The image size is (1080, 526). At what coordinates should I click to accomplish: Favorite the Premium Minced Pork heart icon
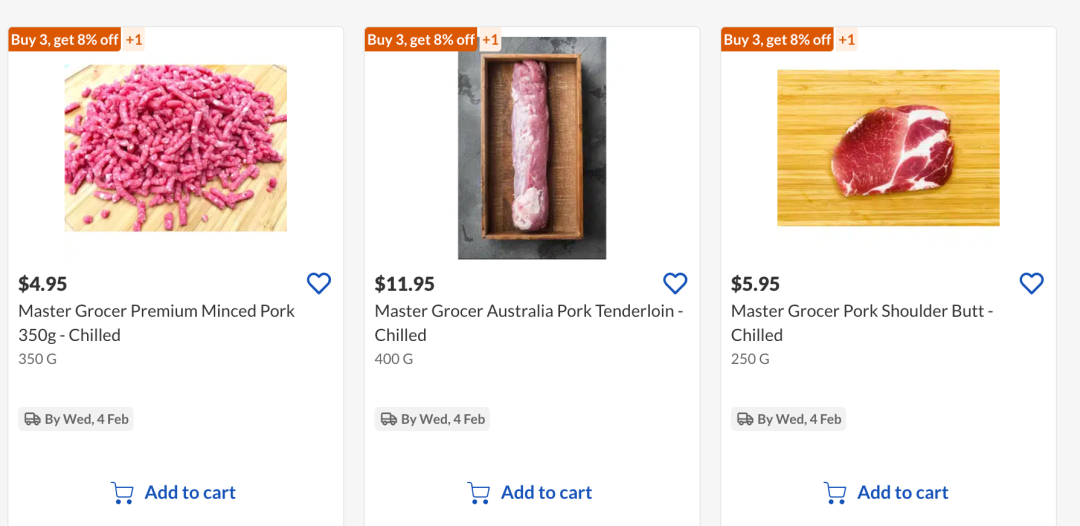point(319,284)
